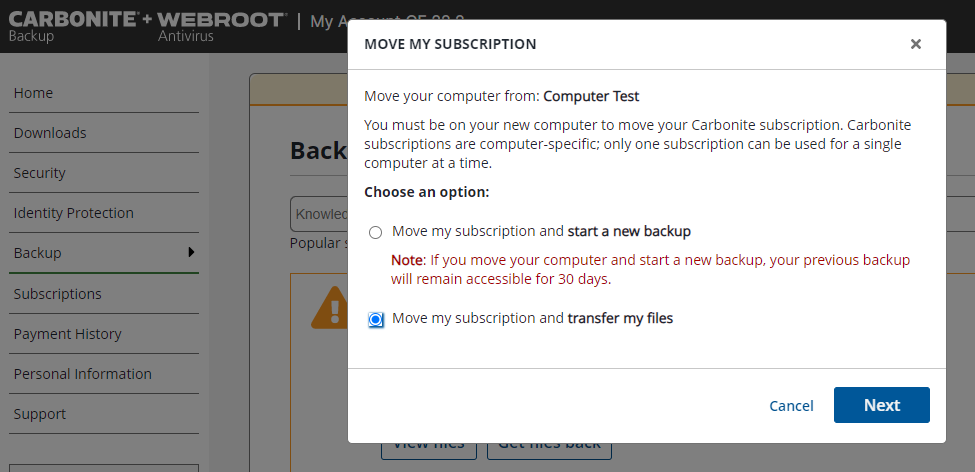This screenshot has height=472, width=975.
Task: Click the 'Computer Test' computer name
Action: [x=591, y=97]
